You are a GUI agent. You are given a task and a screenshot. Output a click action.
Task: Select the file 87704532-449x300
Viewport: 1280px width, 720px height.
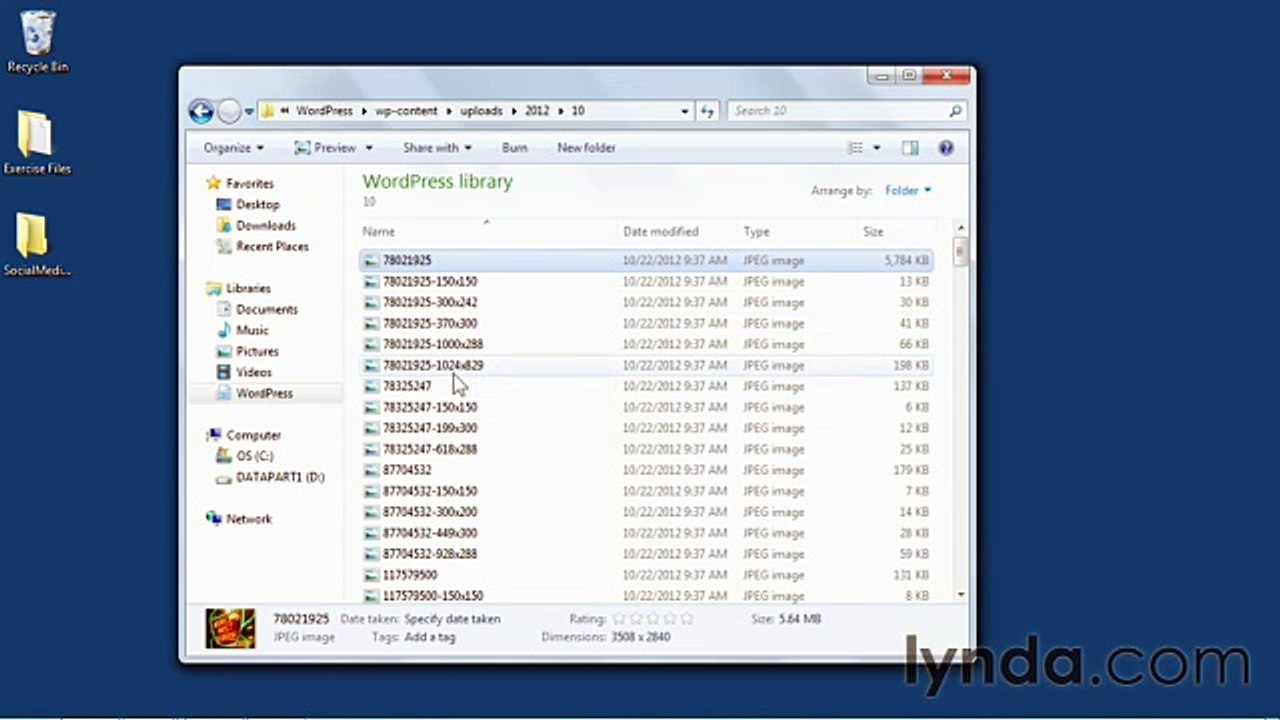646,534
